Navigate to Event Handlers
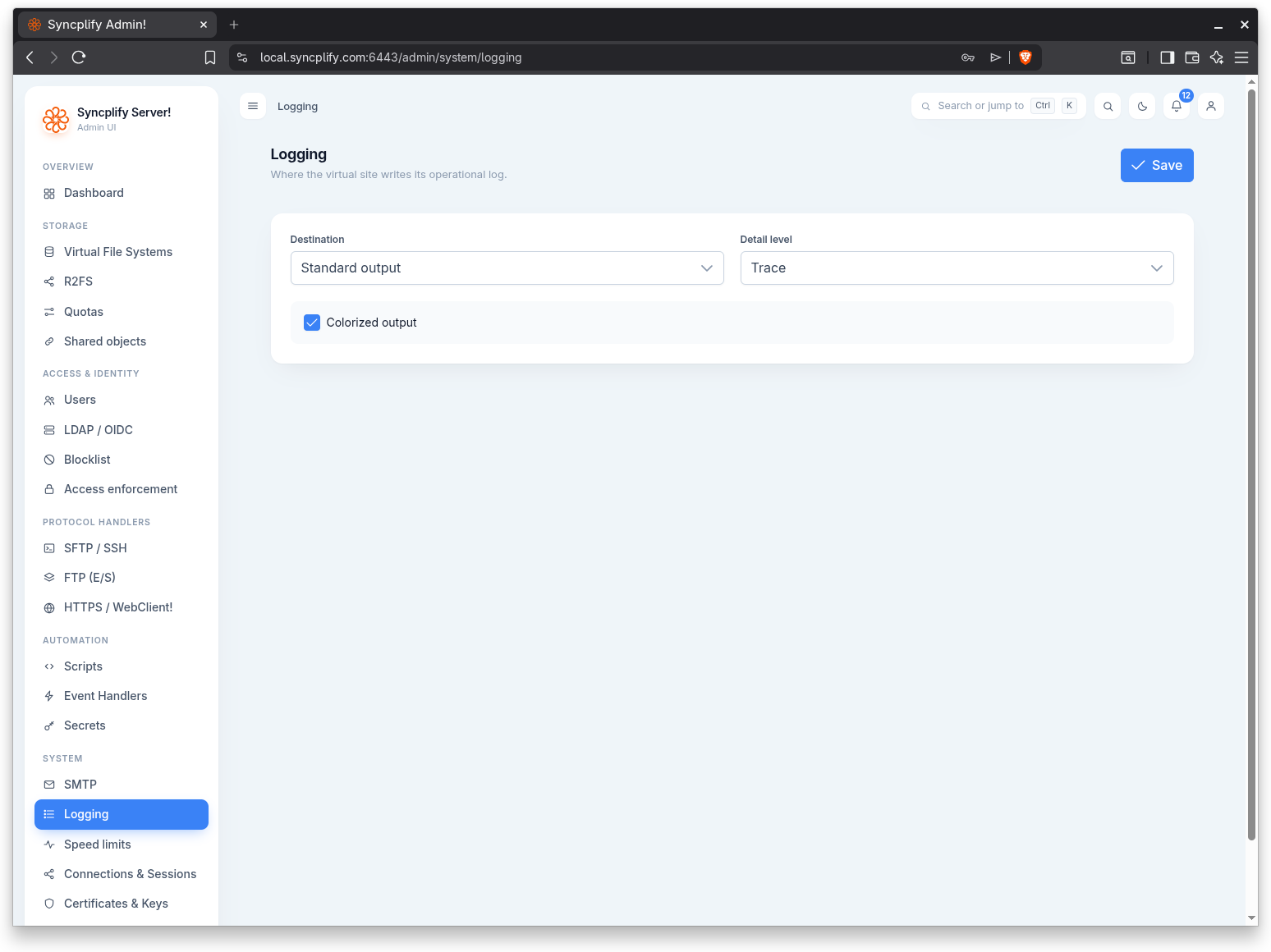This screenshot has height=952, width=1271. pos(122,696)
